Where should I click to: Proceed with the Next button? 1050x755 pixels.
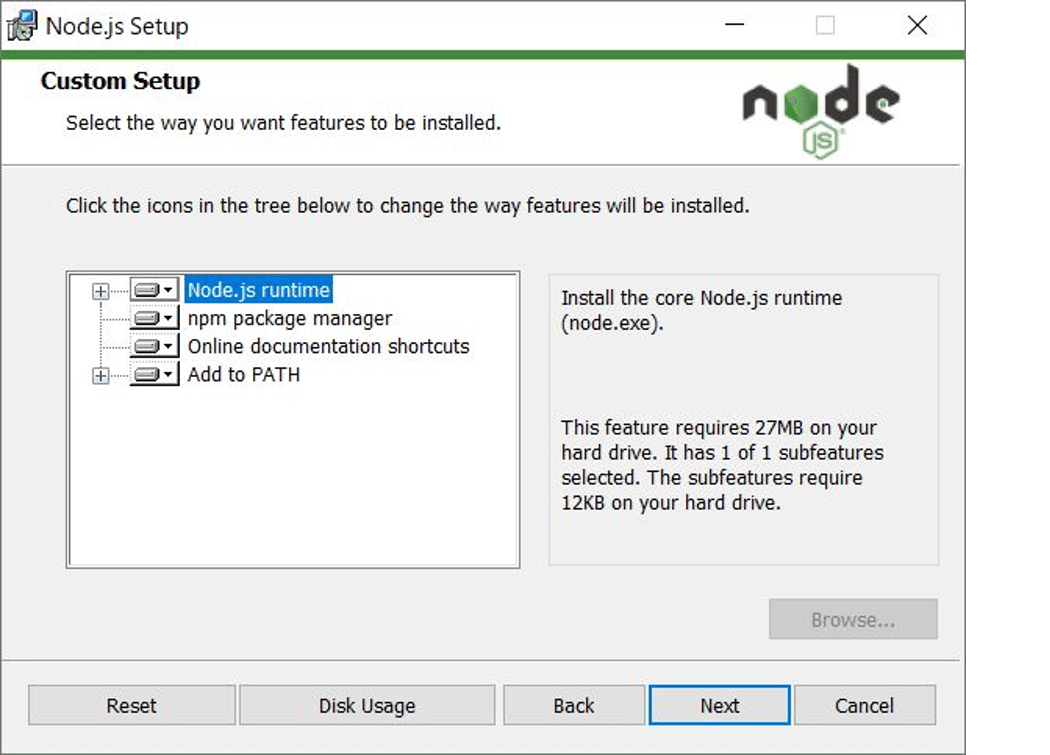[x=720, y=705]
